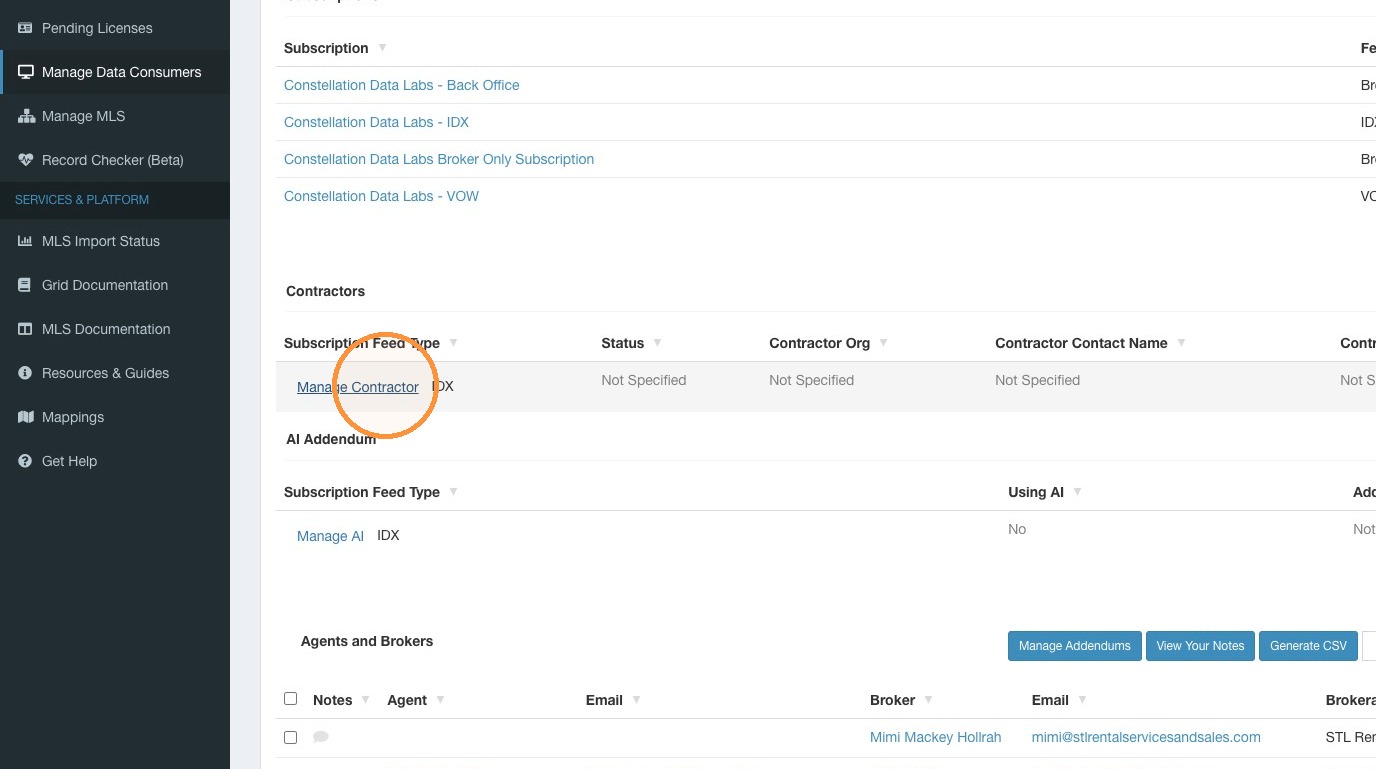Open the Notes column filter arrow

[x=365, y=700]
